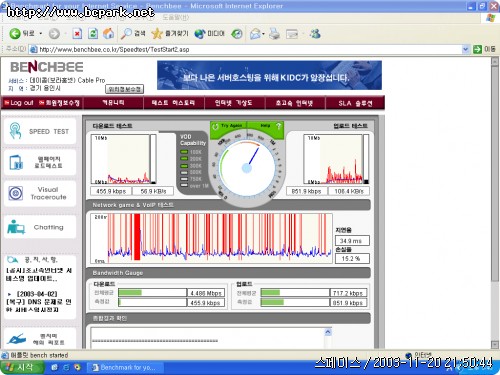
Task: Open overseas report sidebar item
Action: click(x=40, y=338)
